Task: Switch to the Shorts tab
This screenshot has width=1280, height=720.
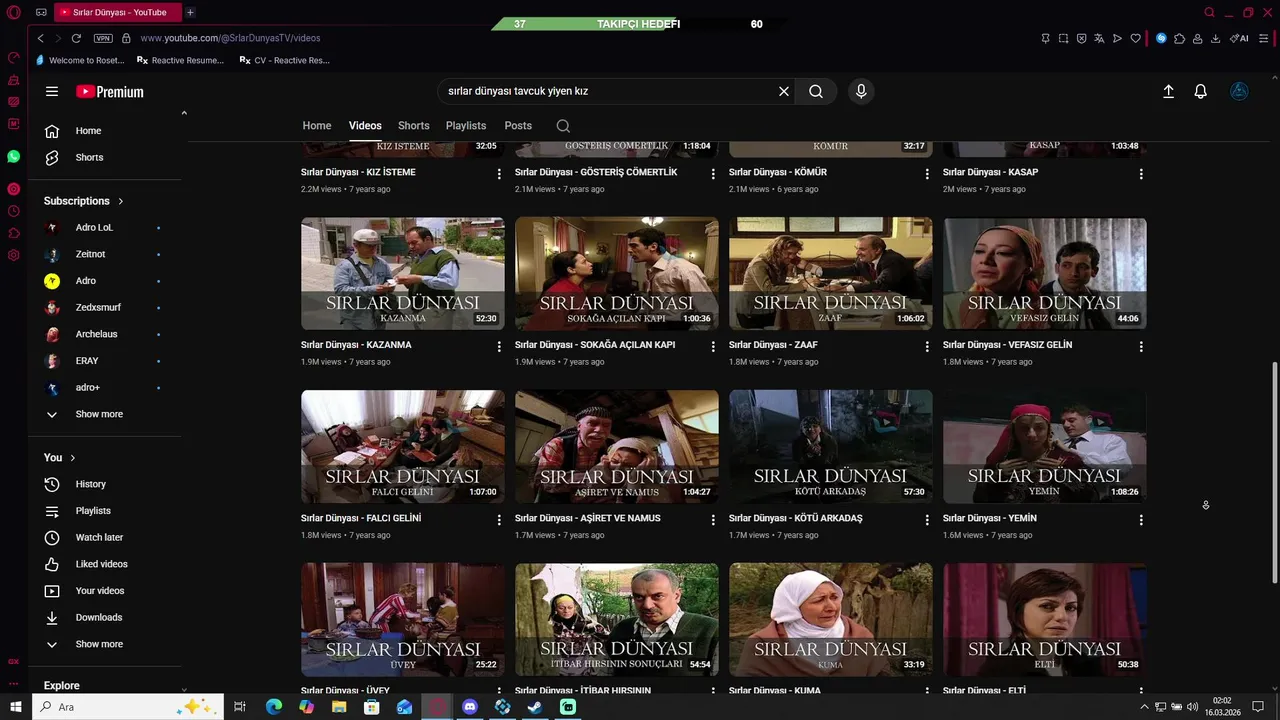Action: pyautogui.click(x=414, y=126)
